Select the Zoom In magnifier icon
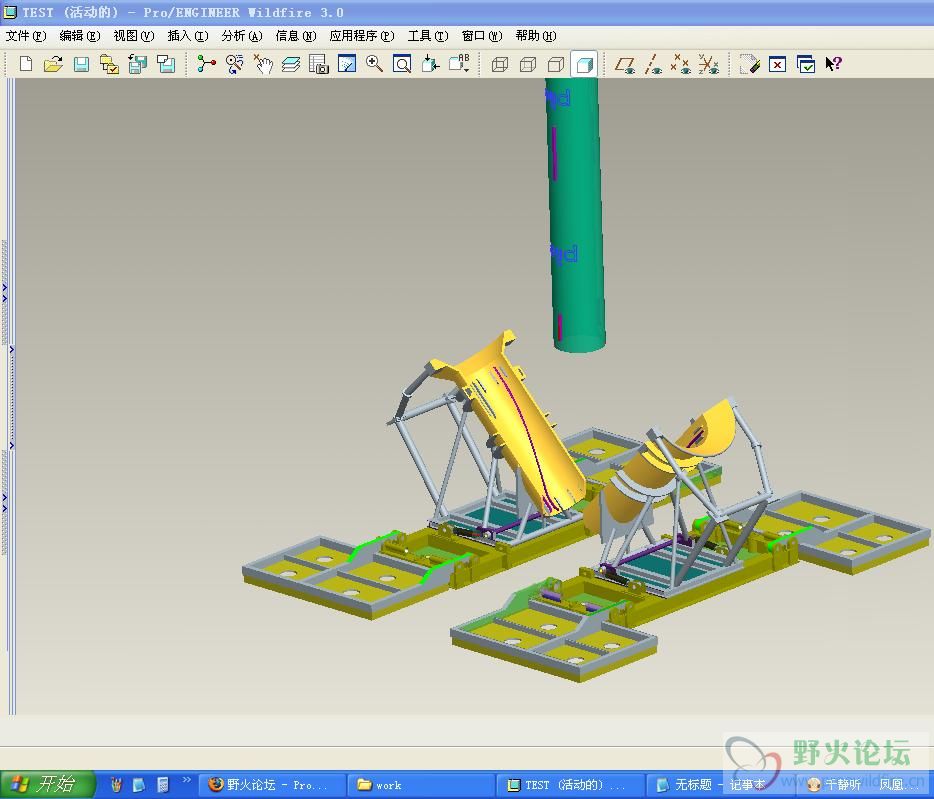This screenshot has width=934, height=799. pyautogui.click(x=374, y=64)
